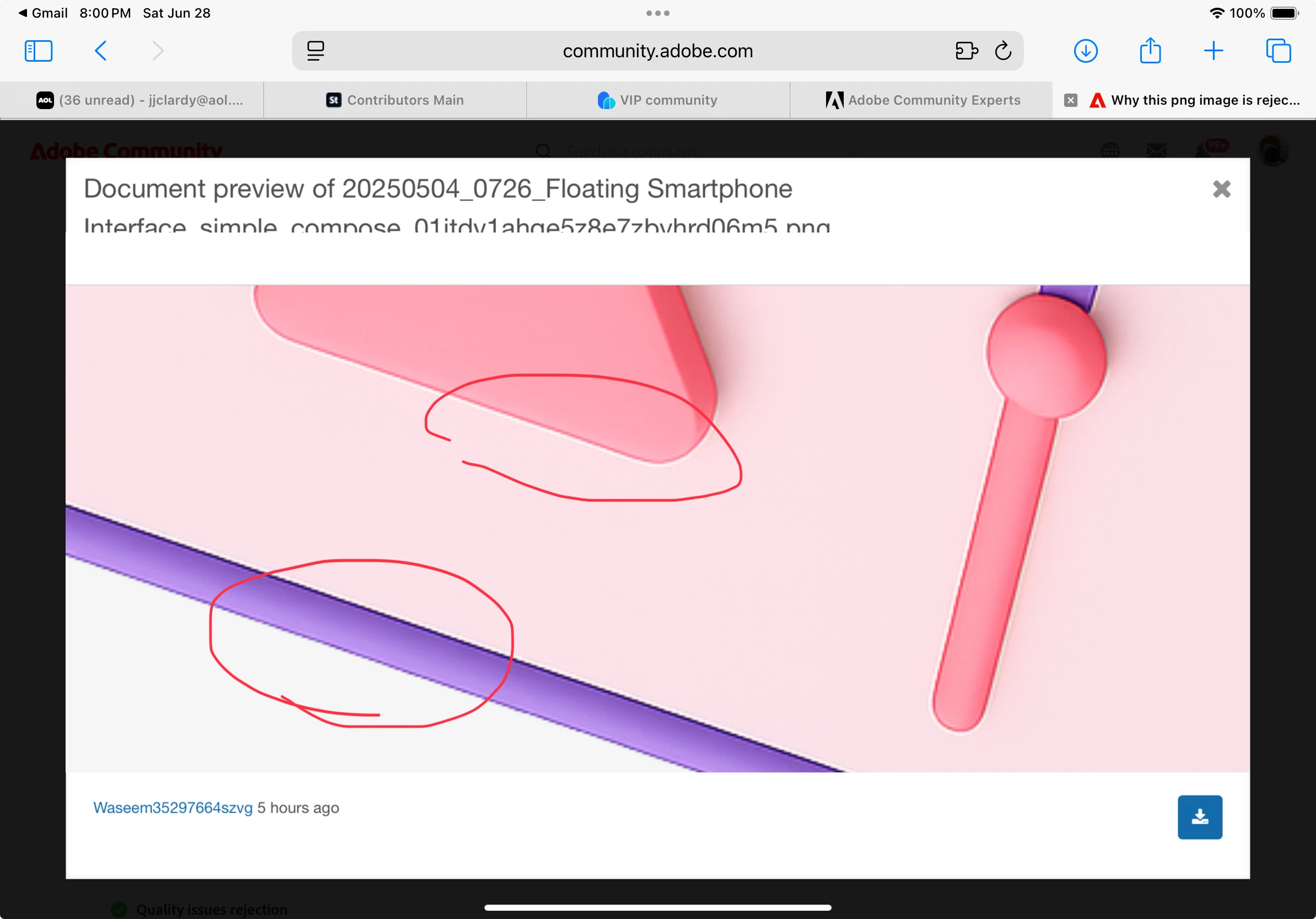The width and height of the screenshot is (1316, 919).
Task: Open Waseem35297664szvg profile link
Action: (x=172, y=808)
